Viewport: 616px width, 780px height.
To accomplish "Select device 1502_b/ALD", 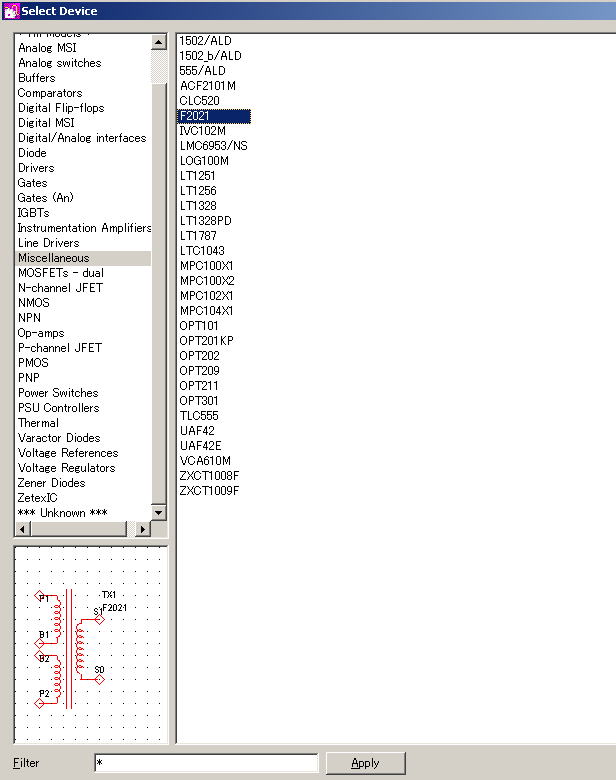I will 210,56.
